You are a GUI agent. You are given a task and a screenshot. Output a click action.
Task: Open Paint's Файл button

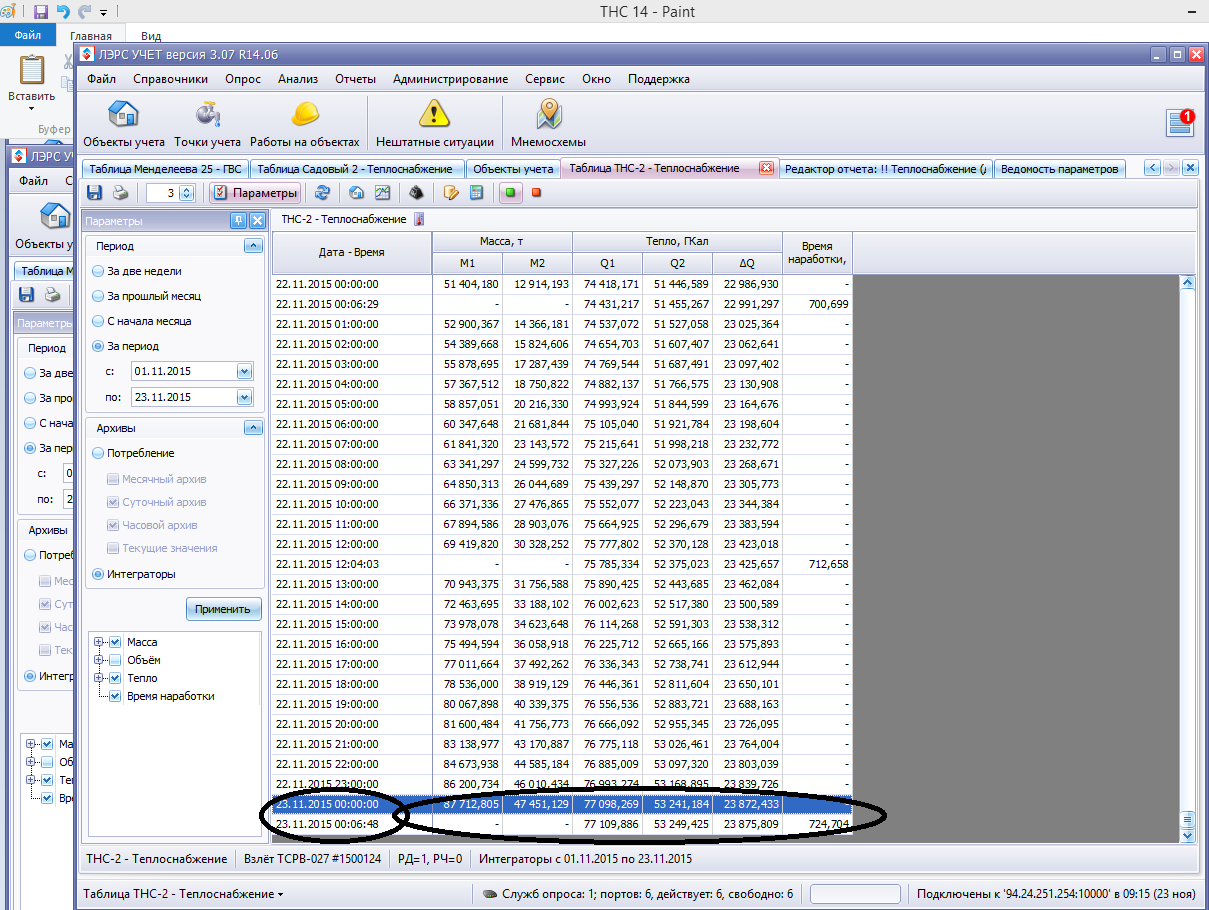27,34
